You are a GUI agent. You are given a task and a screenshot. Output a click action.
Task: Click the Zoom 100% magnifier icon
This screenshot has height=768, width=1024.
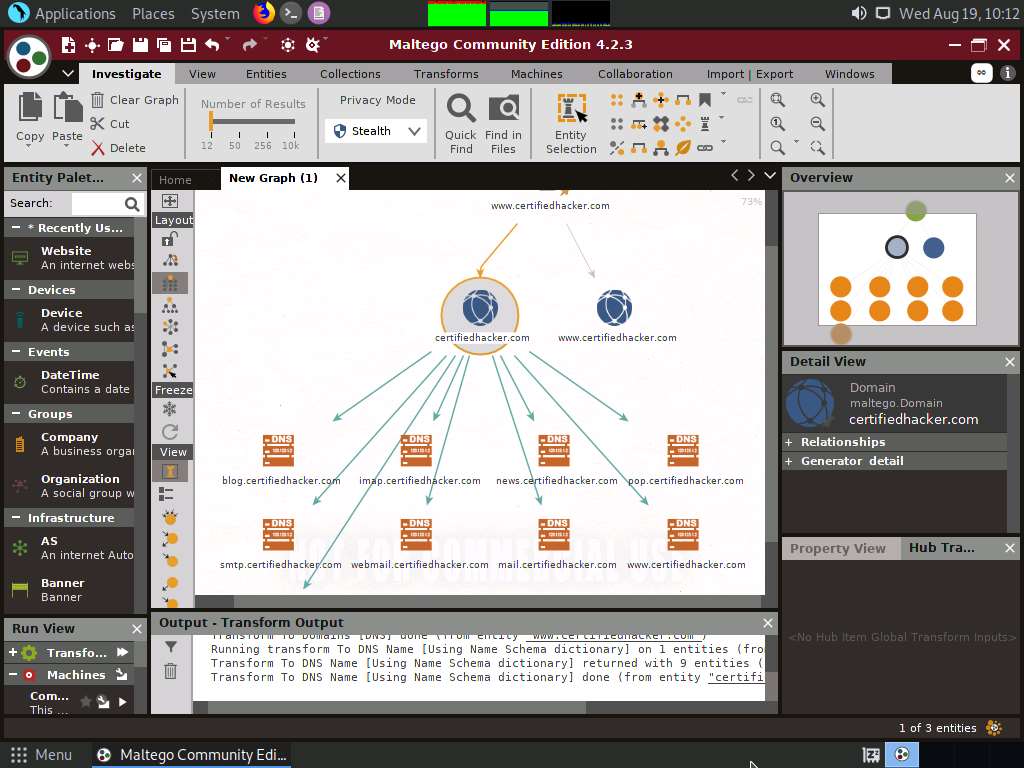[x=777, y=123]
